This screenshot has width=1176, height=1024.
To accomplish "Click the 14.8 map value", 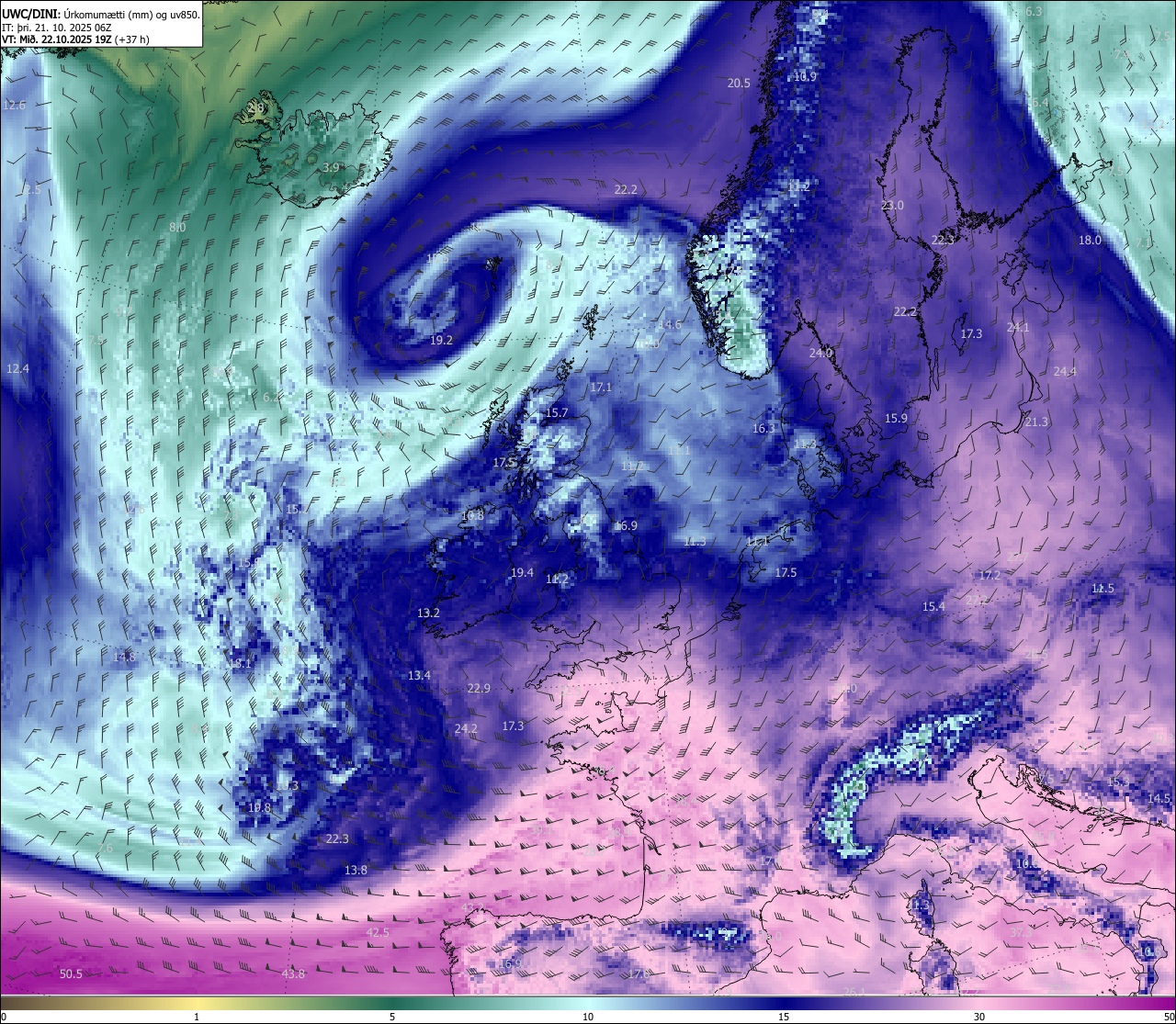I will [x=124, y=658].
